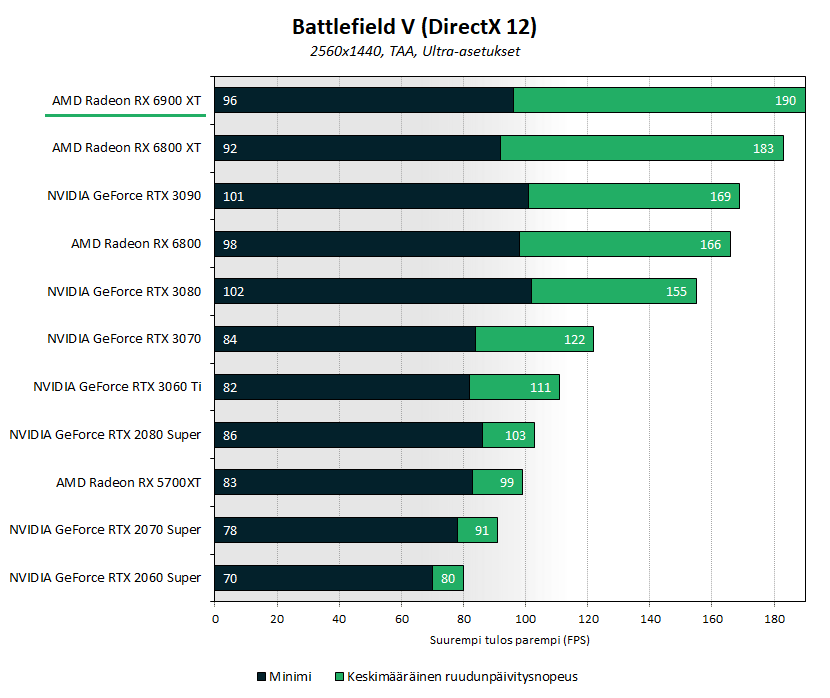Click the "NVIDIA GeForce RTX 2060 Super" label
The height and width of the screenshot is (698, 830).
click(105, 578)
